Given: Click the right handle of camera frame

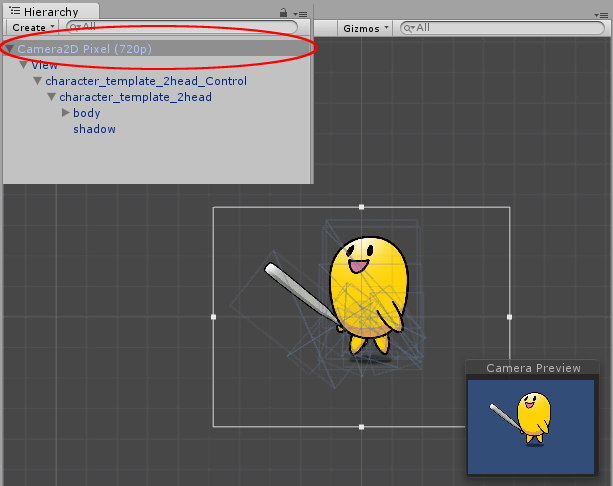Looking at the screenshot, I should click(x=509, y=317).
